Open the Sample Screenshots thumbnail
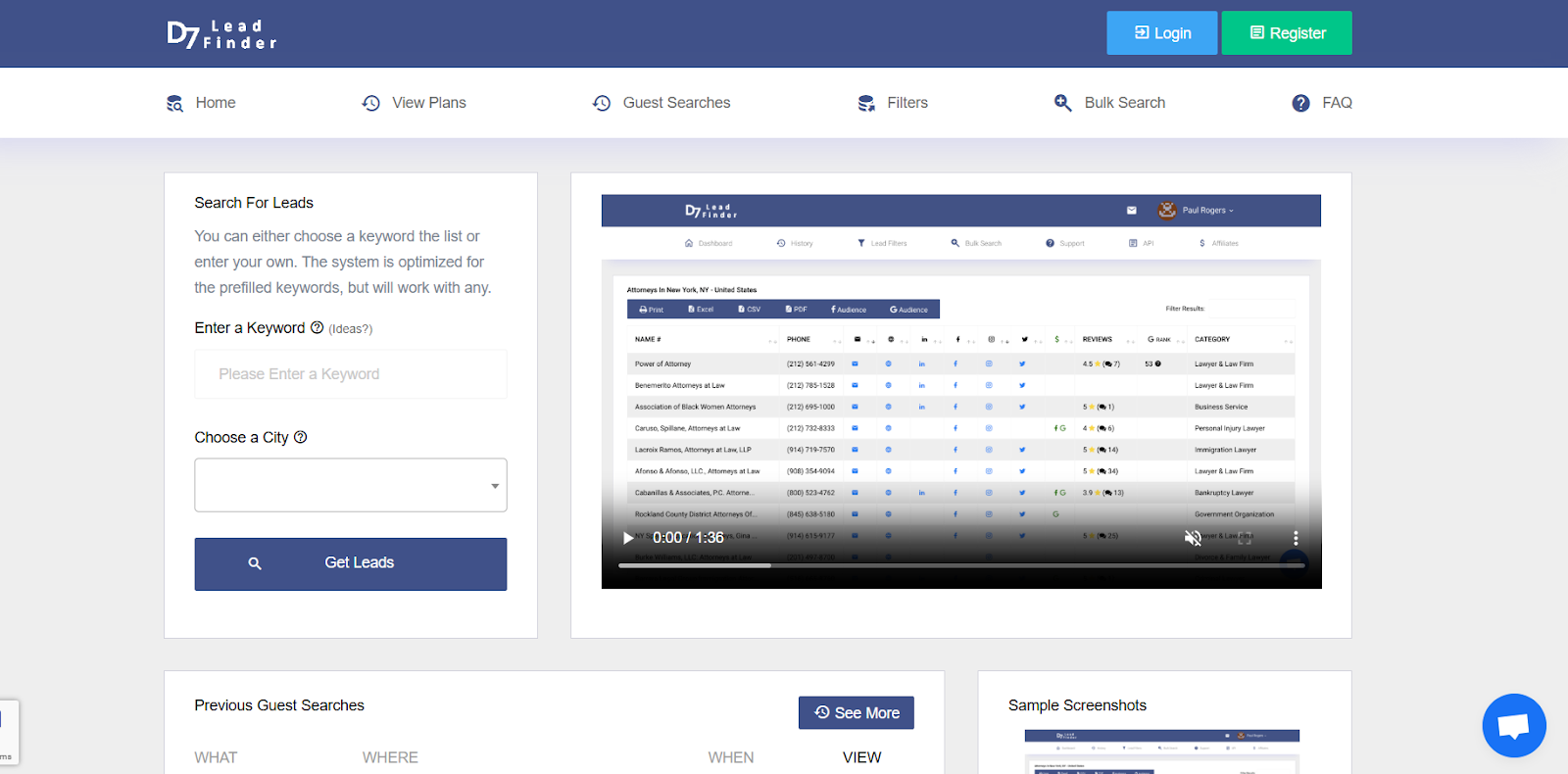This screenshot has width=1568, height=774. point(1162,751)
